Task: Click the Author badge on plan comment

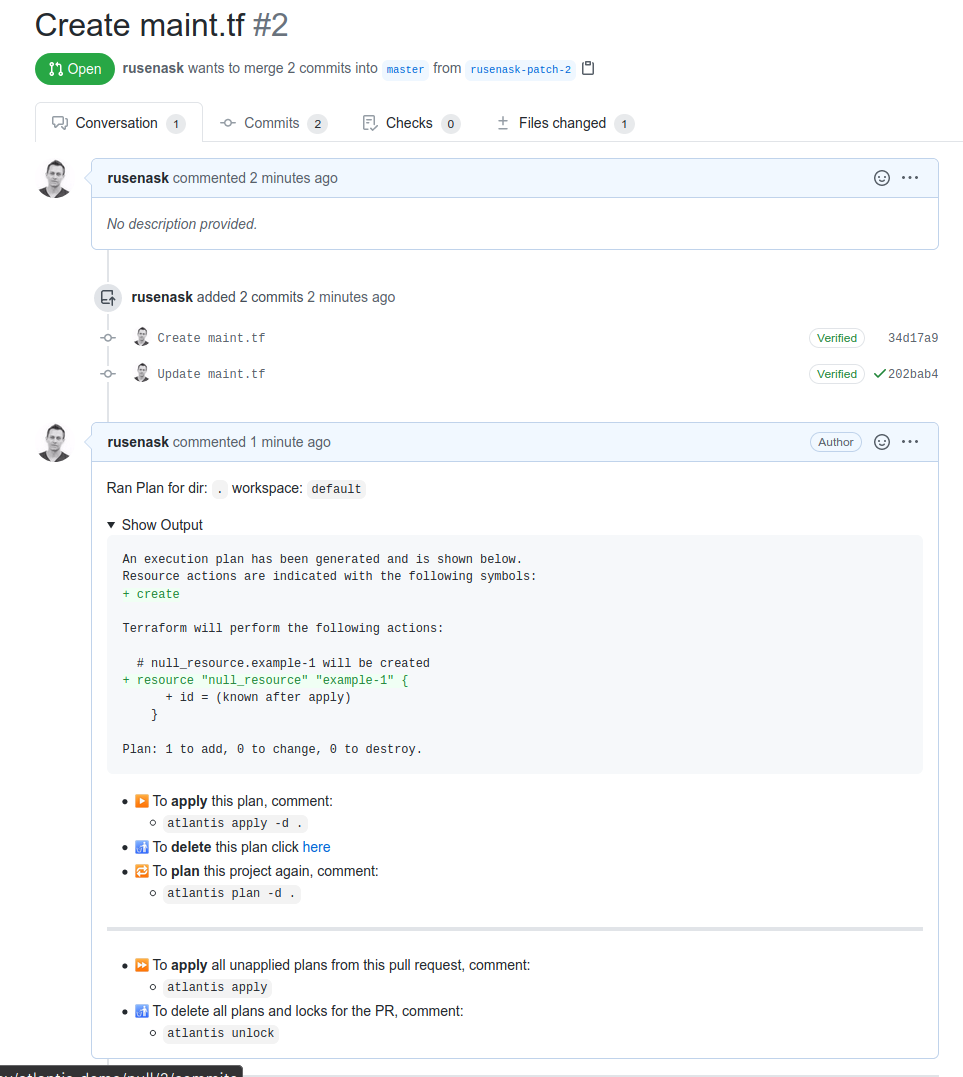Action: click(835, 442)
